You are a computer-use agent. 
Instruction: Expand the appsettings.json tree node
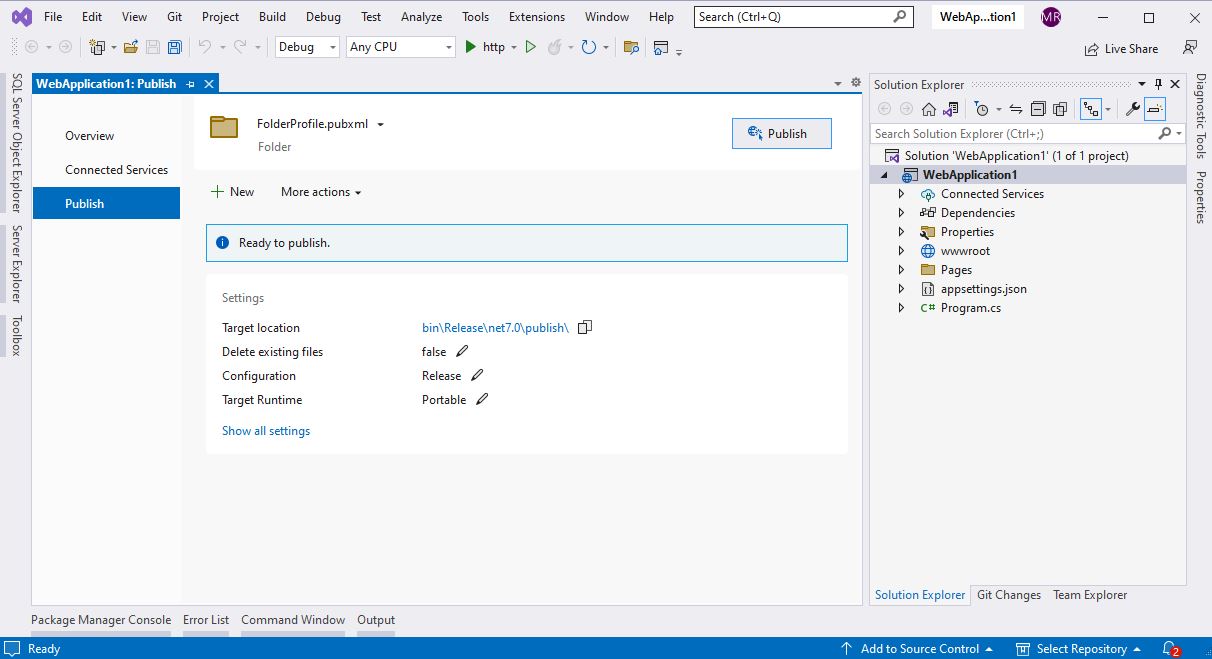[901, 289]
